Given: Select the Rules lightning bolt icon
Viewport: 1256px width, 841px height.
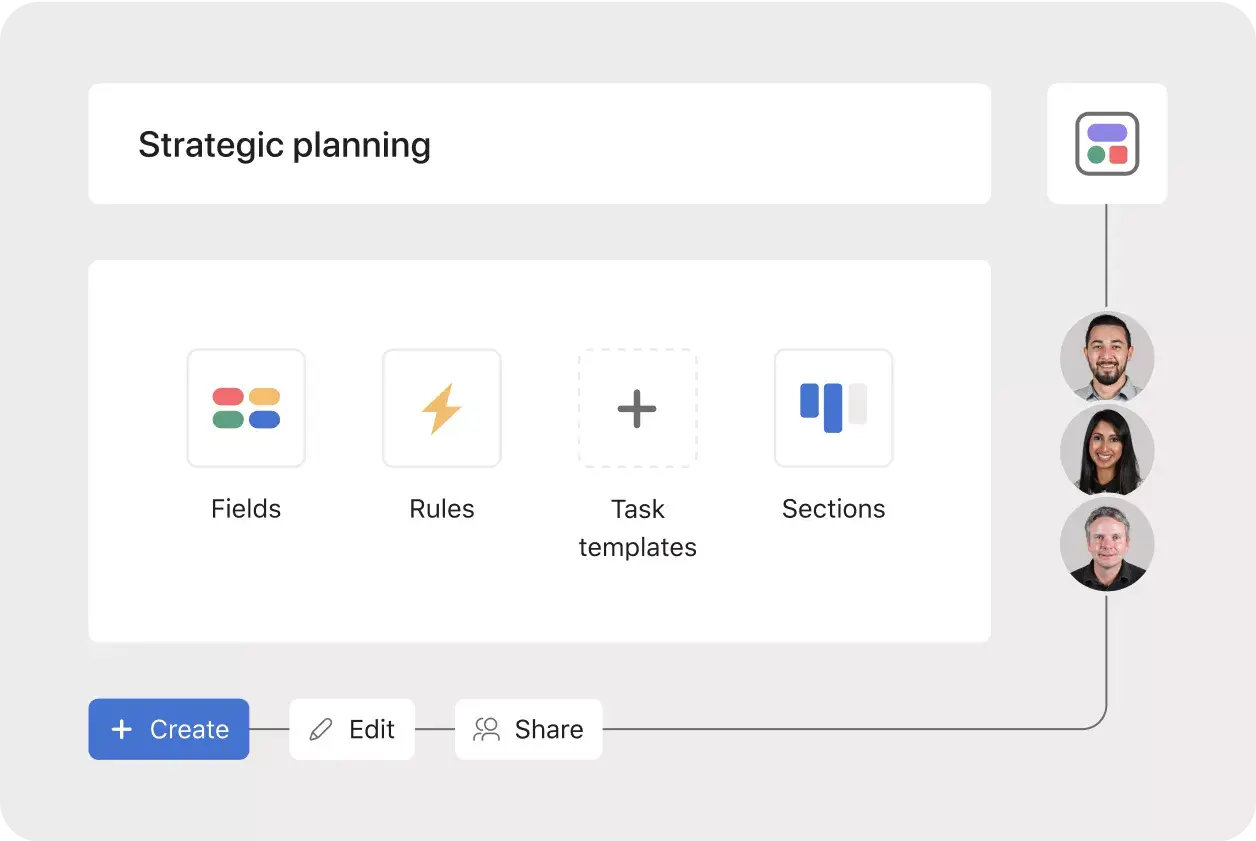Looking at the screenshot, I should pos(441,408).
